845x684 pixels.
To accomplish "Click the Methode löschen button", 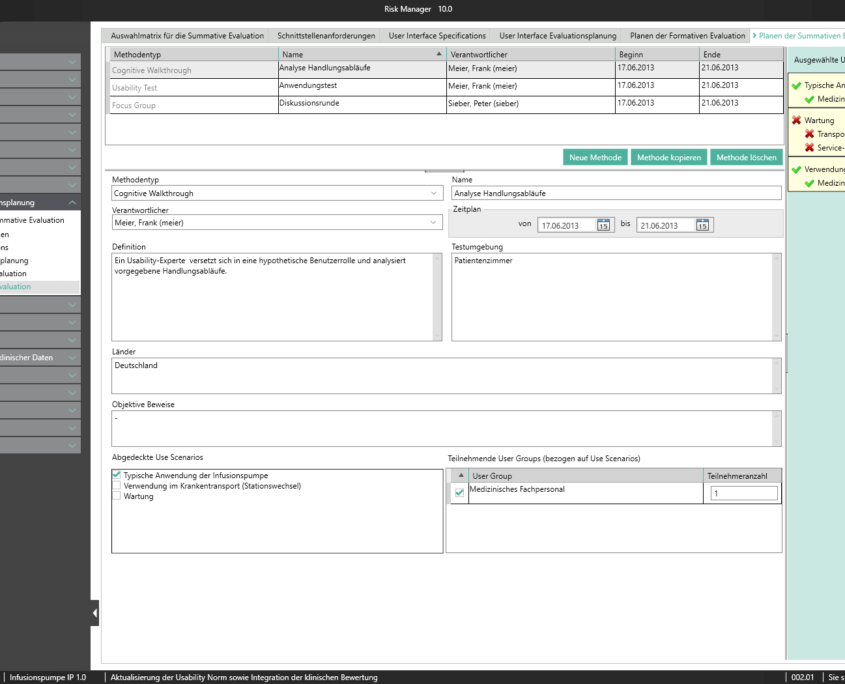I will [746, 157].
